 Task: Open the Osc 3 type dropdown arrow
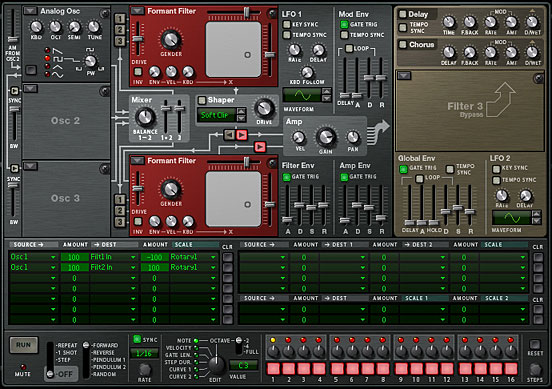coord(30,165)
